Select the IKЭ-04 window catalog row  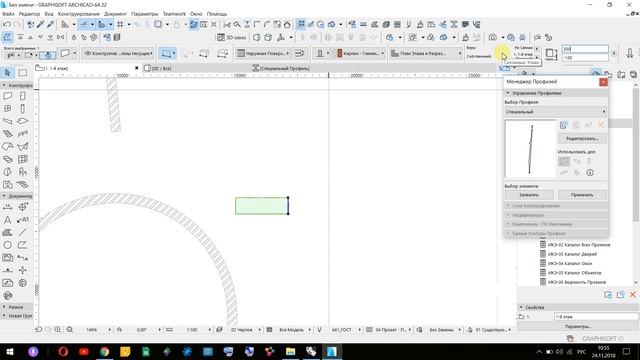pos(569,263)
